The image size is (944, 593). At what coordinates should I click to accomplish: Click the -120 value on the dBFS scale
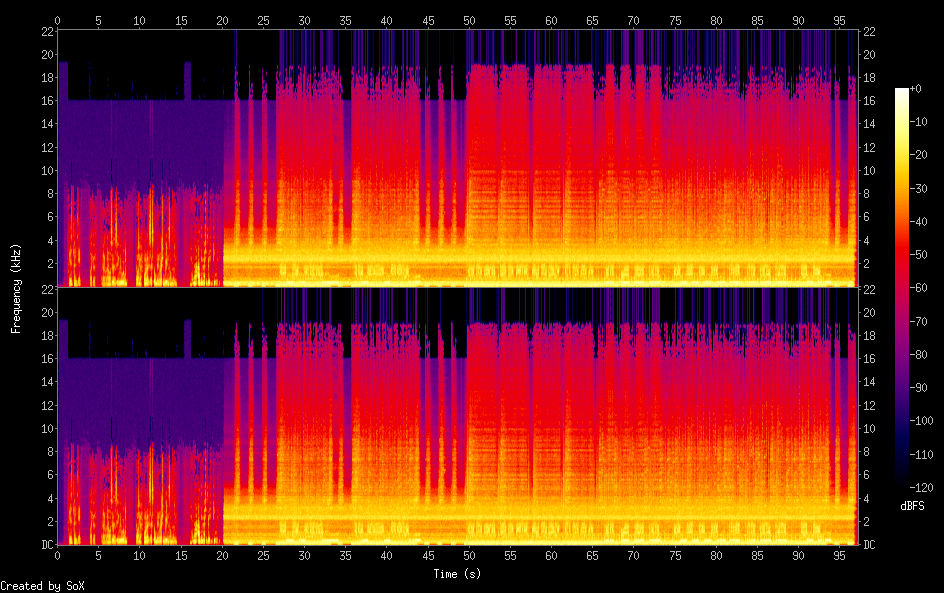925,490
